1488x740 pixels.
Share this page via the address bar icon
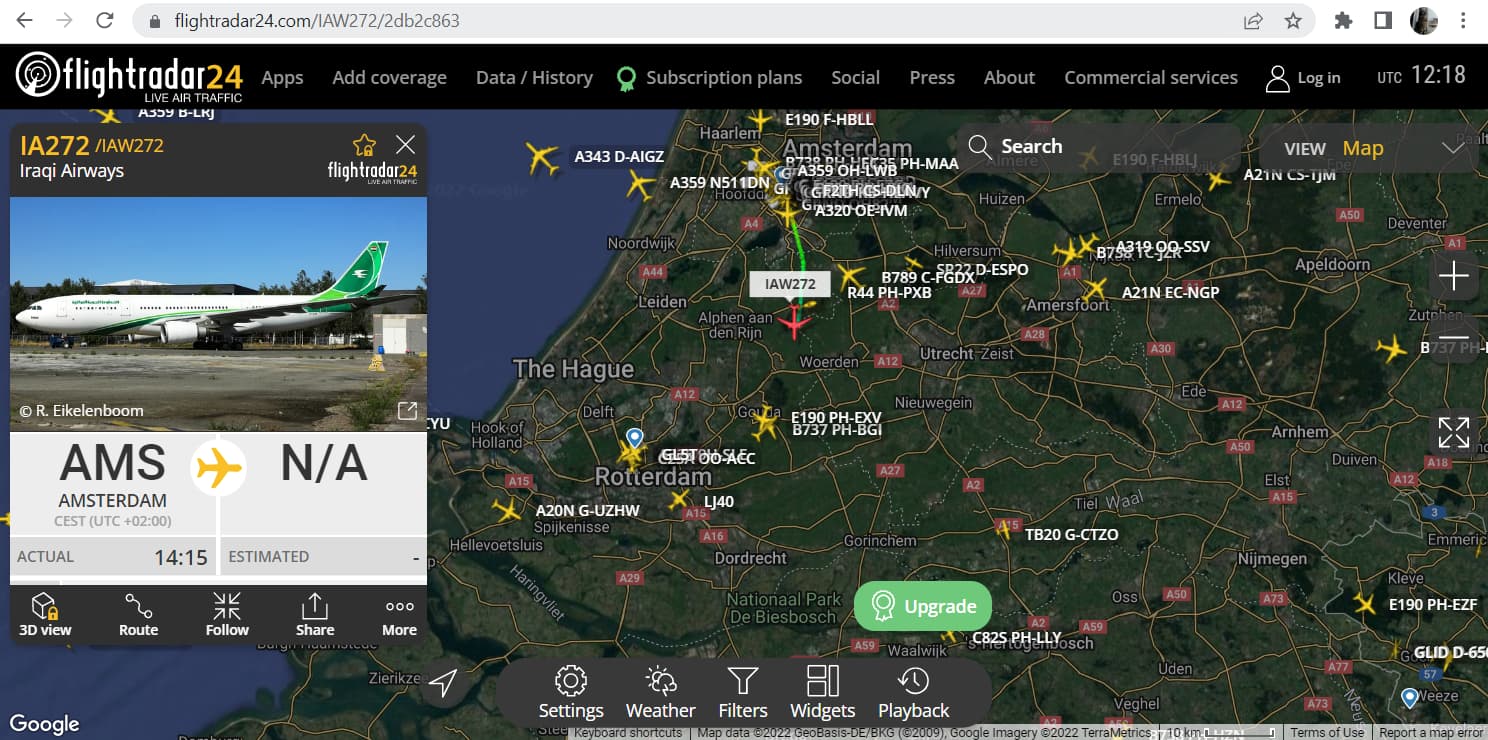(x=1253, y=20)
